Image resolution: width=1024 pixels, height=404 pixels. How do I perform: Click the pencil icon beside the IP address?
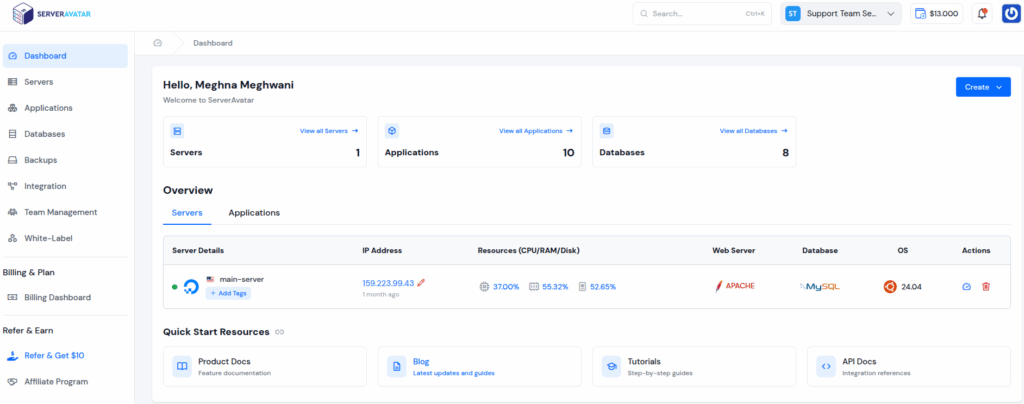tap(422, 283)
